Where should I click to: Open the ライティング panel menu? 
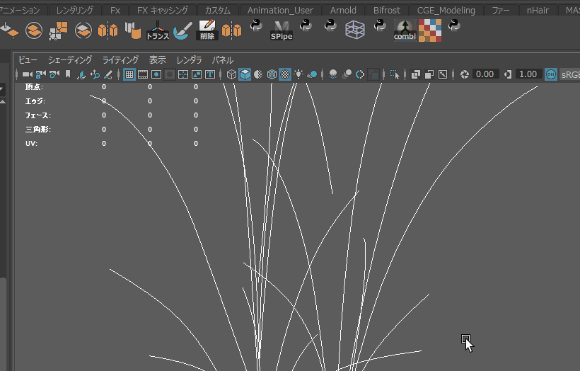click(x=121, y=60)
